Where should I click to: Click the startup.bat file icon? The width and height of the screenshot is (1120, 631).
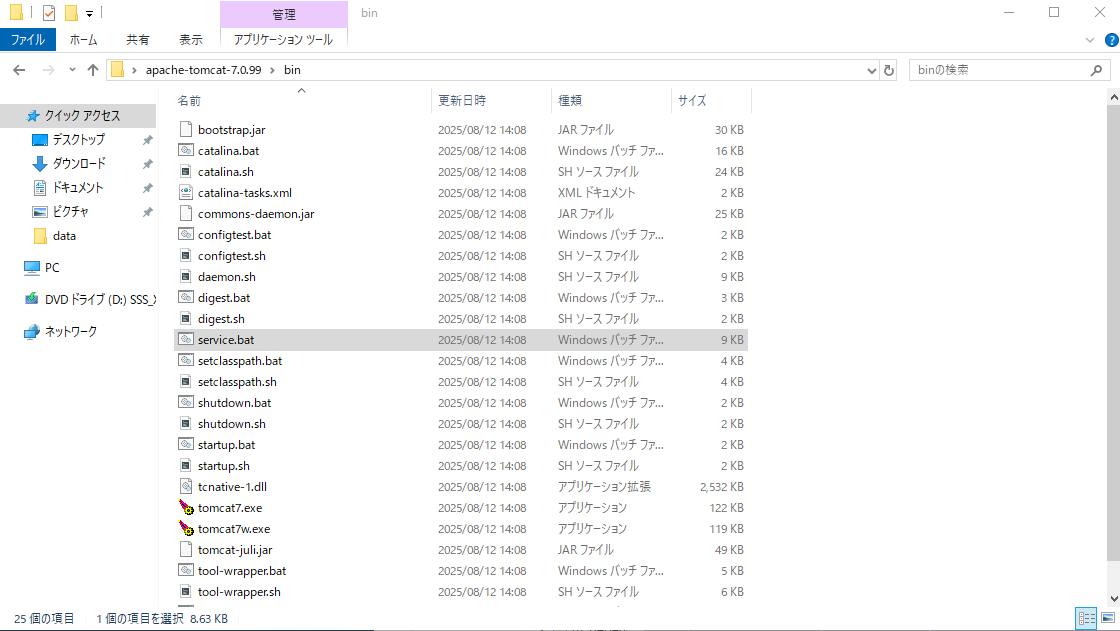pyautogui.click(x=186, y=444)
